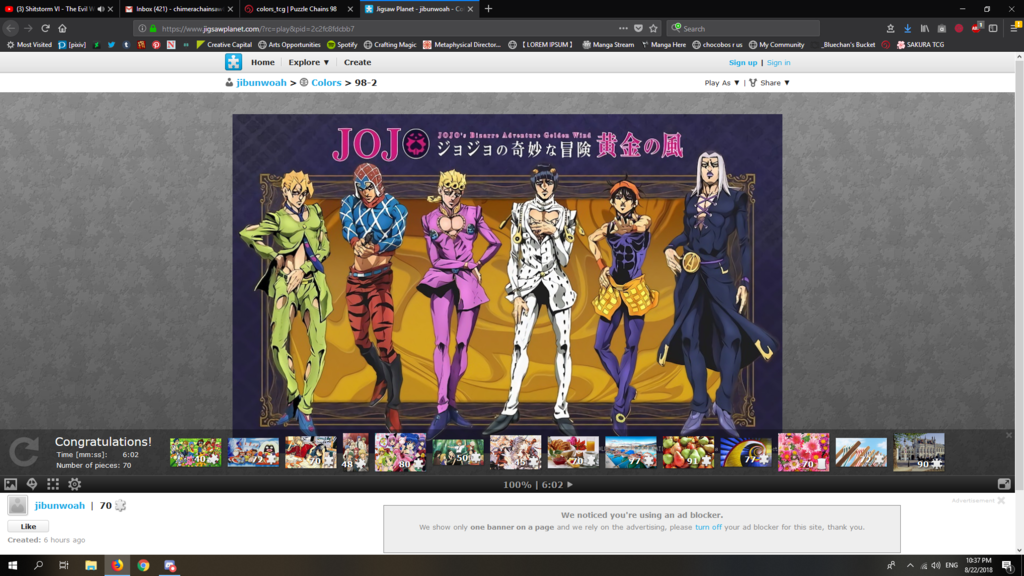Mute the YouTube tab audio
The image size is (1024, 576).
101,9
